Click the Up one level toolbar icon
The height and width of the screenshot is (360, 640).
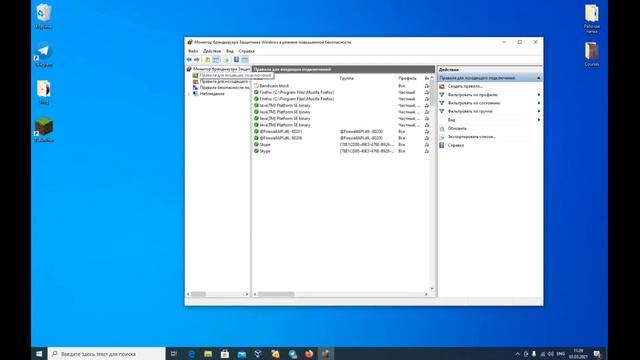[x=207, y=60]
